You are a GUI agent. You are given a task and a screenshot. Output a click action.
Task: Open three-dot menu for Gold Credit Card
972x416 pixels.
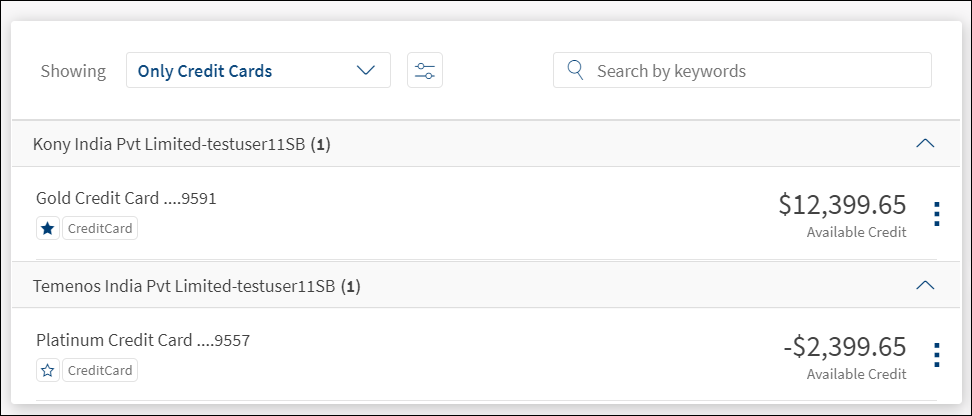click(x=936, y=214)
